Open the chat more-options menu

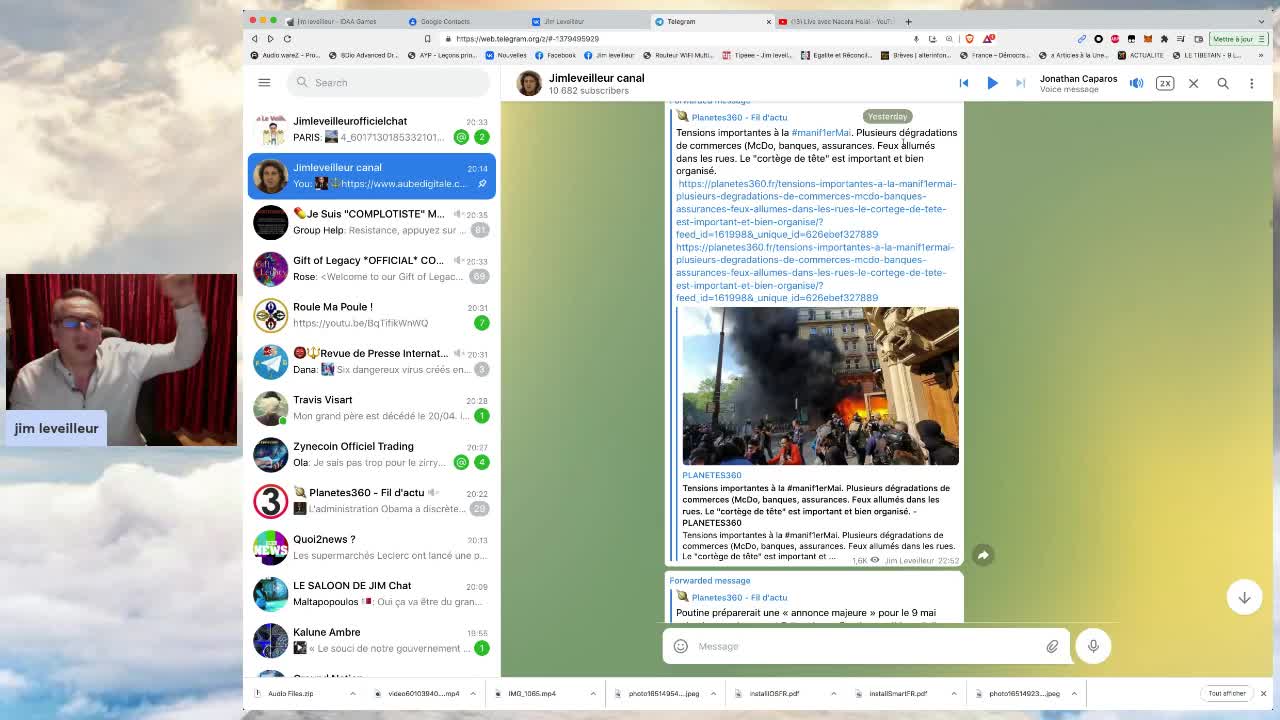click(1251, 83)
